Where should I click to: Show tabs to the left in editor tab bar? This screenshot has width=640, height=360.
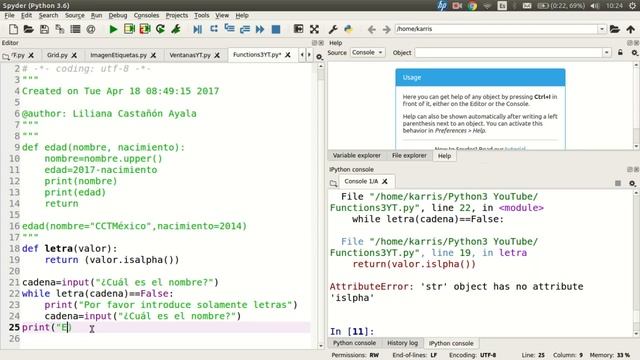click(x=302, y=55)
